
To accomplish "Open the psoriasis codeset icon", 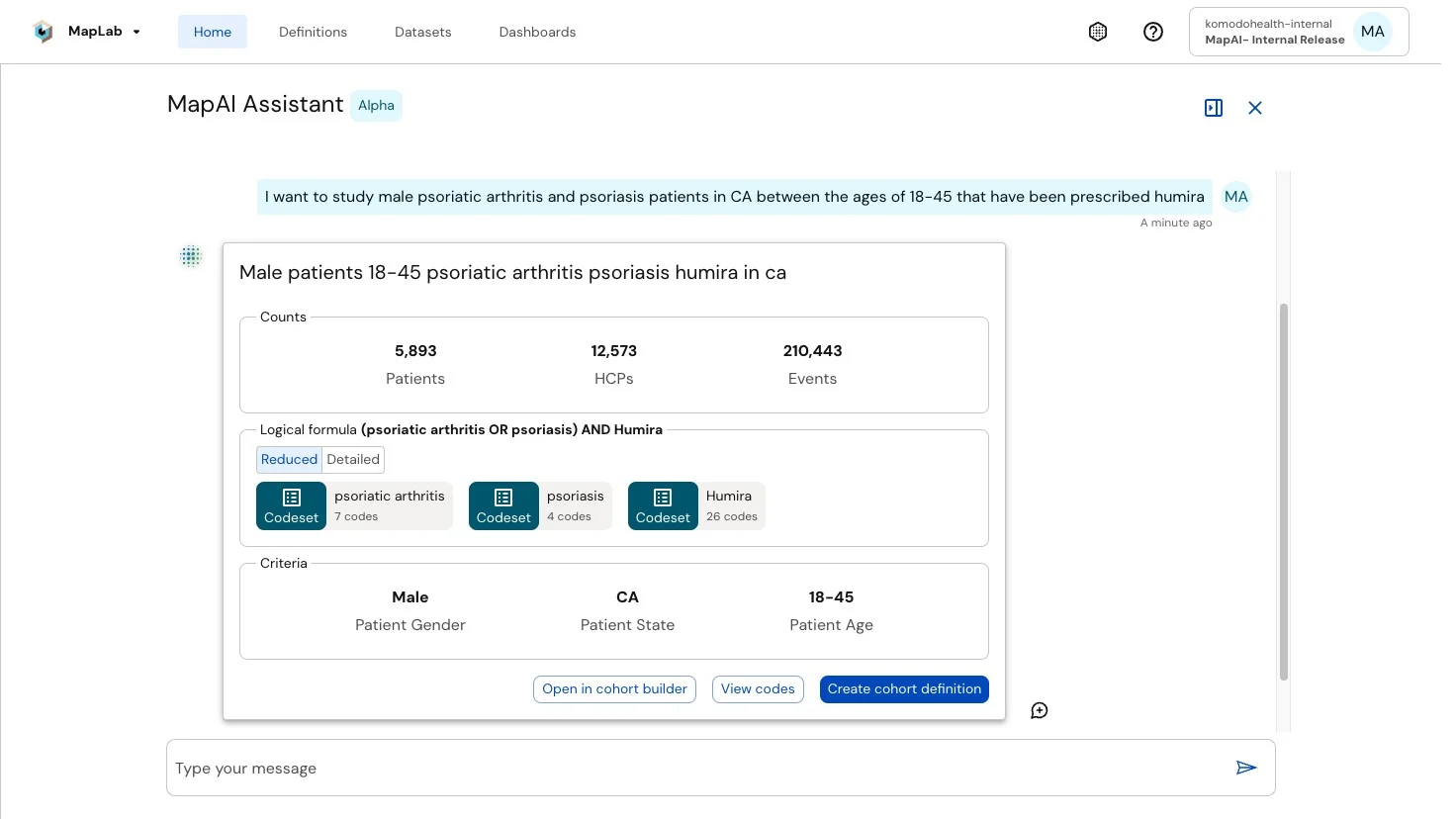I will [503, 505].
